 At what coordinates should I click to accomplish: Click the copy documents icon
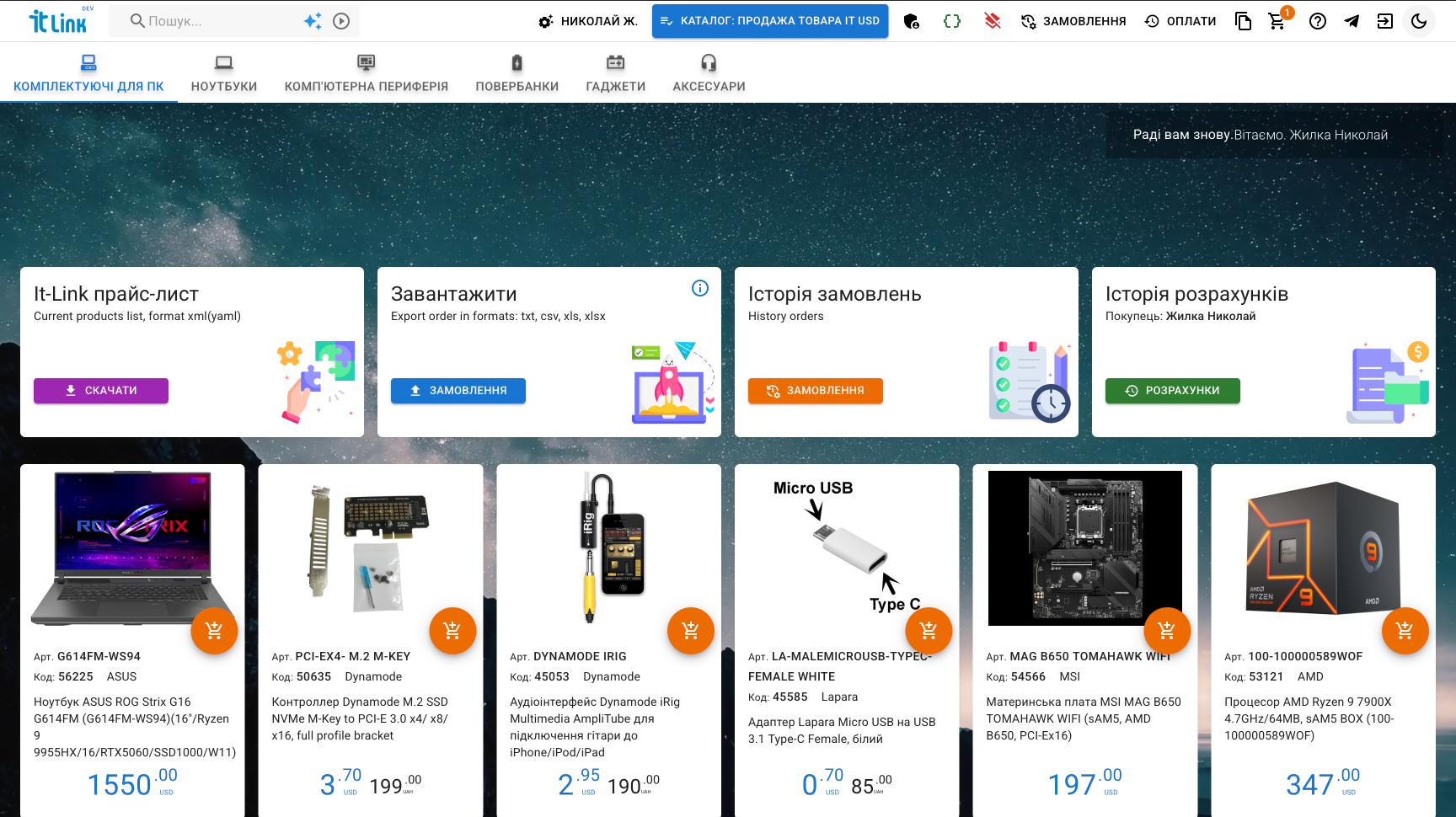1243,21
